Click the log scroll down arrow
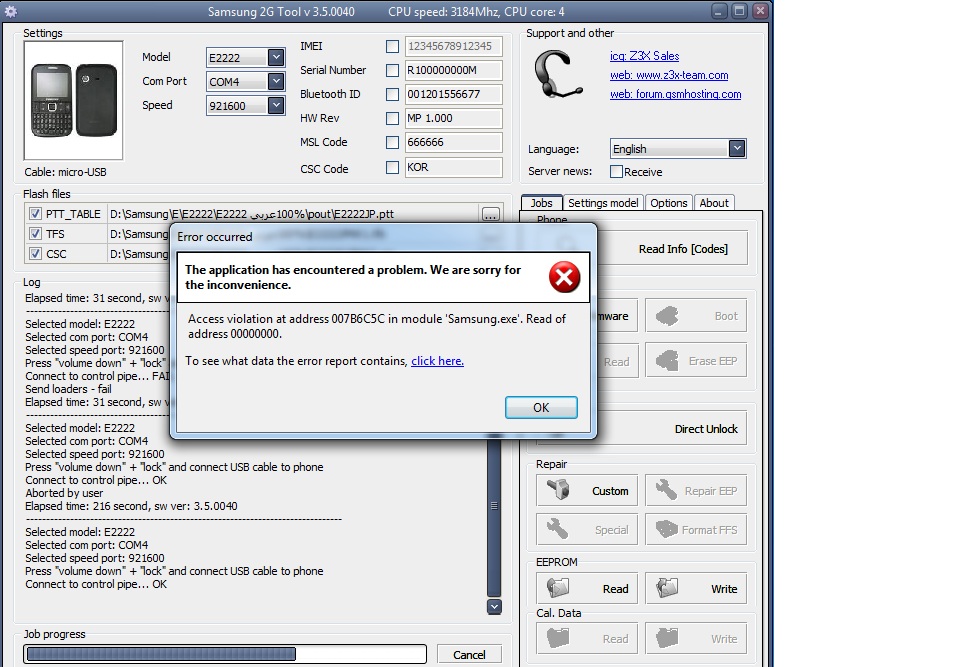960x667 pixels. (x=494, y=606)
